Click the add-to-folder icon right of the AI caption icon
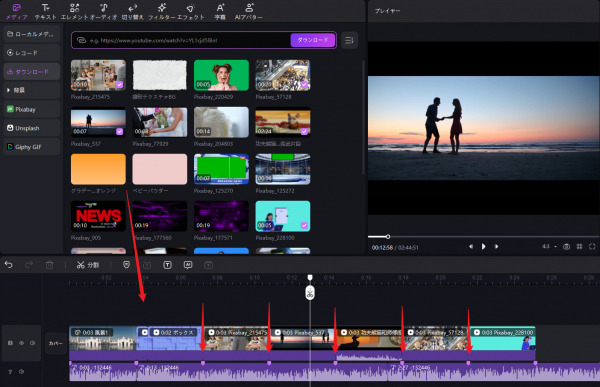The width and height of the screenshot is (600, 387). pyautogui.click(x=209, y=265)
